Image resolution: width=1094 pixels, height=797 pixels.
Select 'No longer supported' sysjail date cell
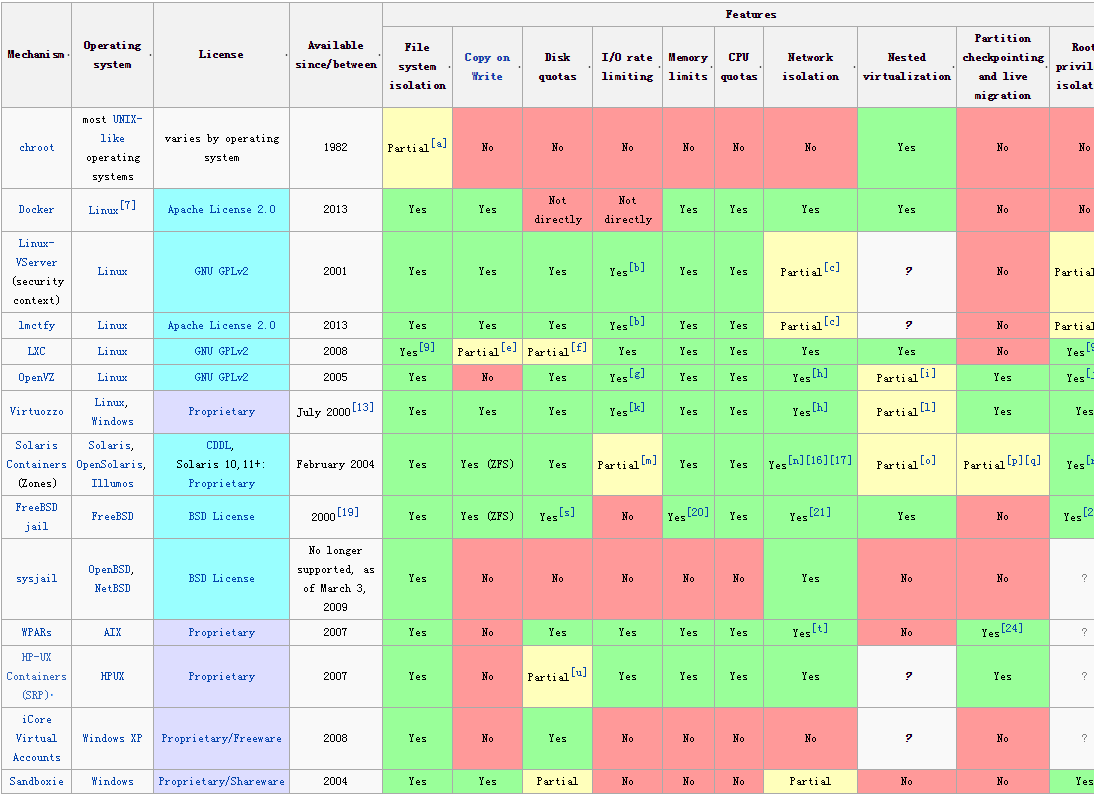click(336, 579)
